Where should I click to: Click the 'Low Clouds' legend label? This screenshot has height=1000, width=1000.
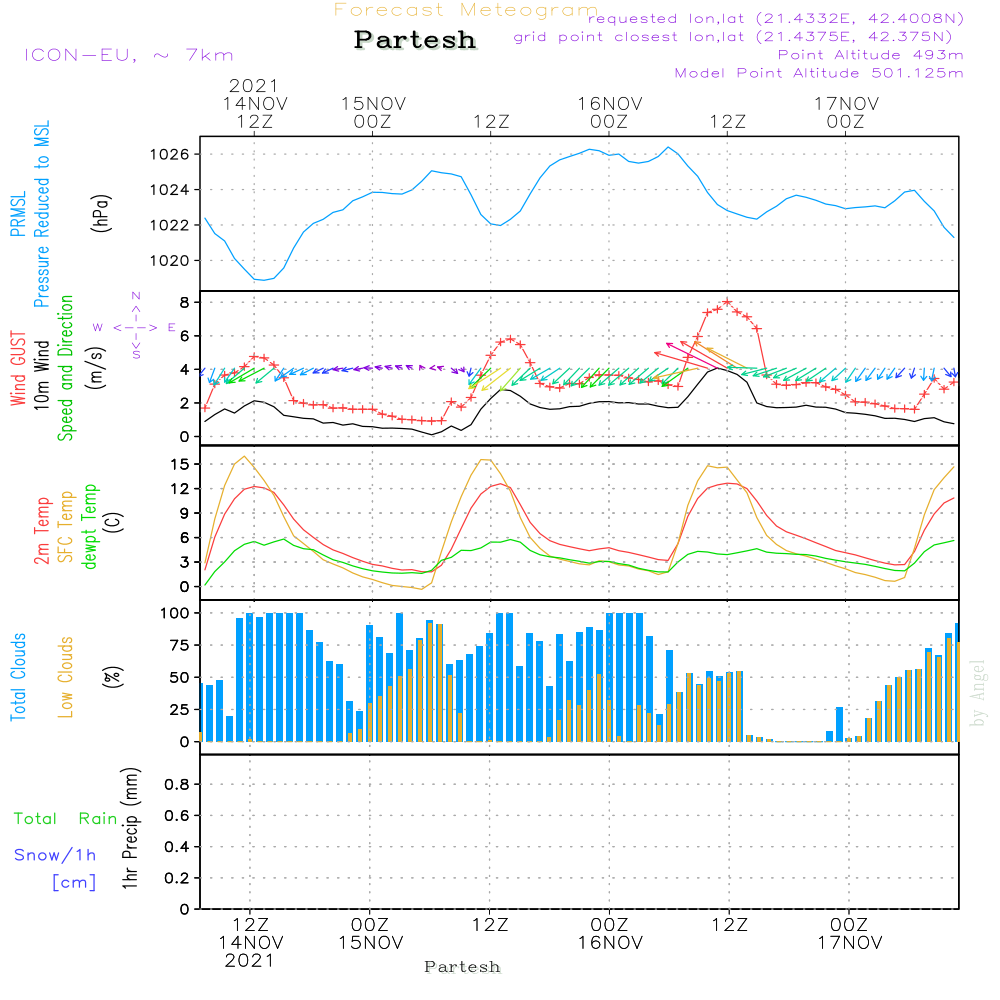tap(66, 677)
